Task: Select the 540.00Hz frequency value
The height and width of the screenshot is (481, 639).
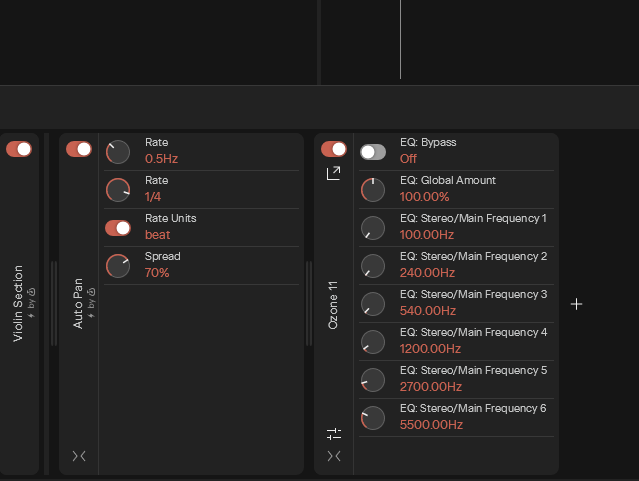Action: [428, 310]
